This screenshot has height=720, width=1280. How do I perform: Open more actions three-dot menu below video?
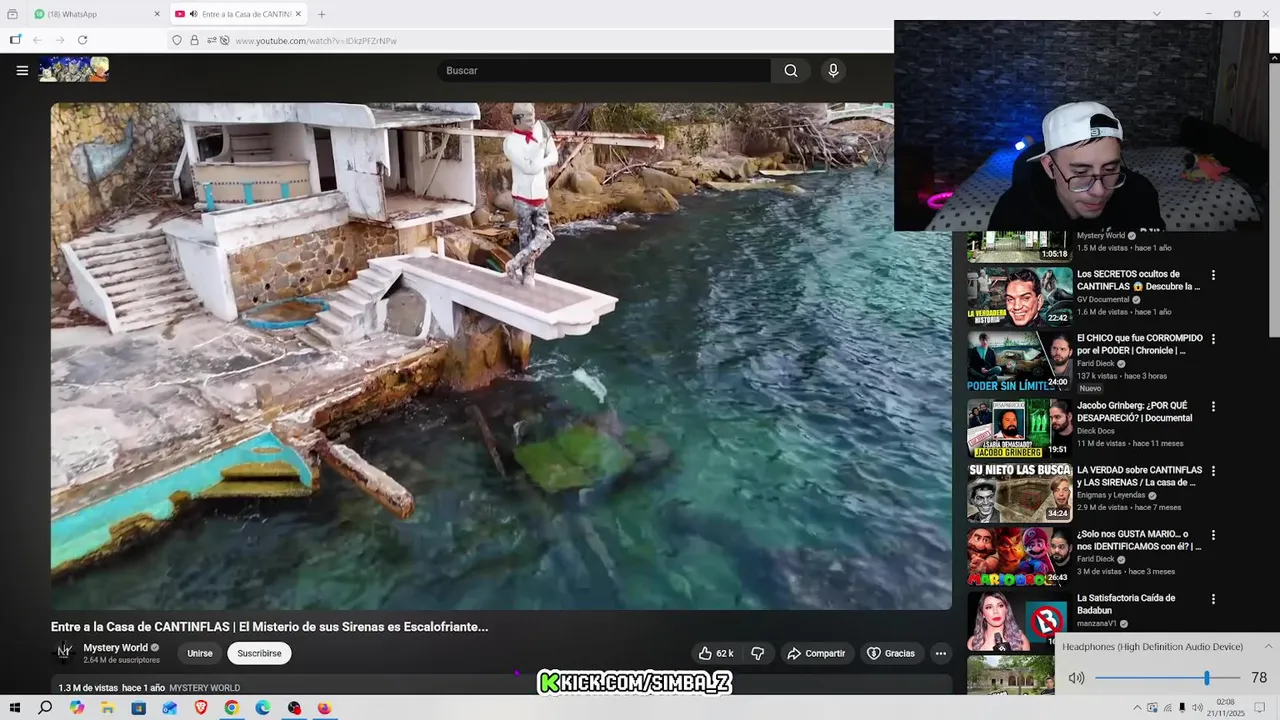[x=940, y=653]
